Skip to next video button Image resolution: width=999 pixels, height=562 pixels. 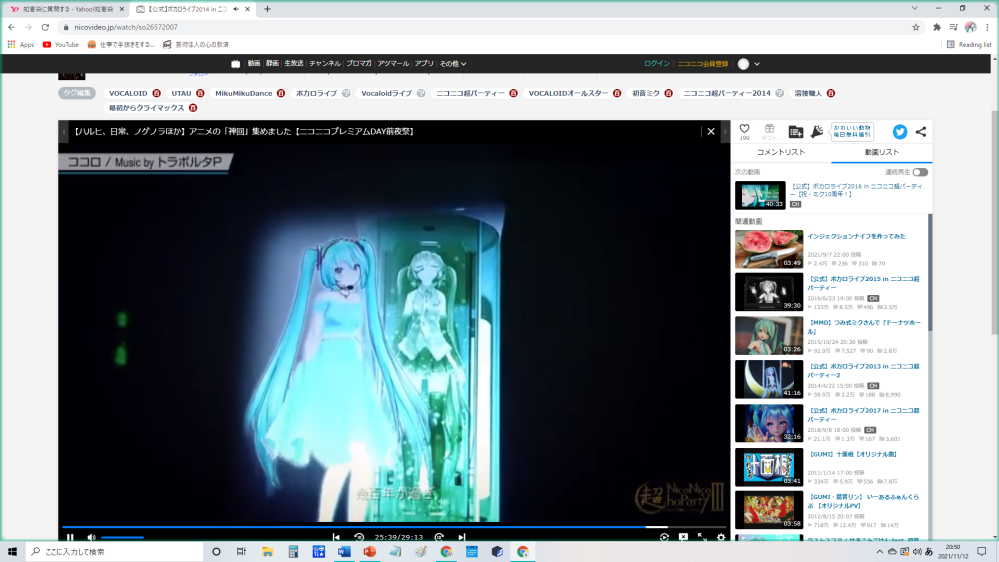(462, 537)
